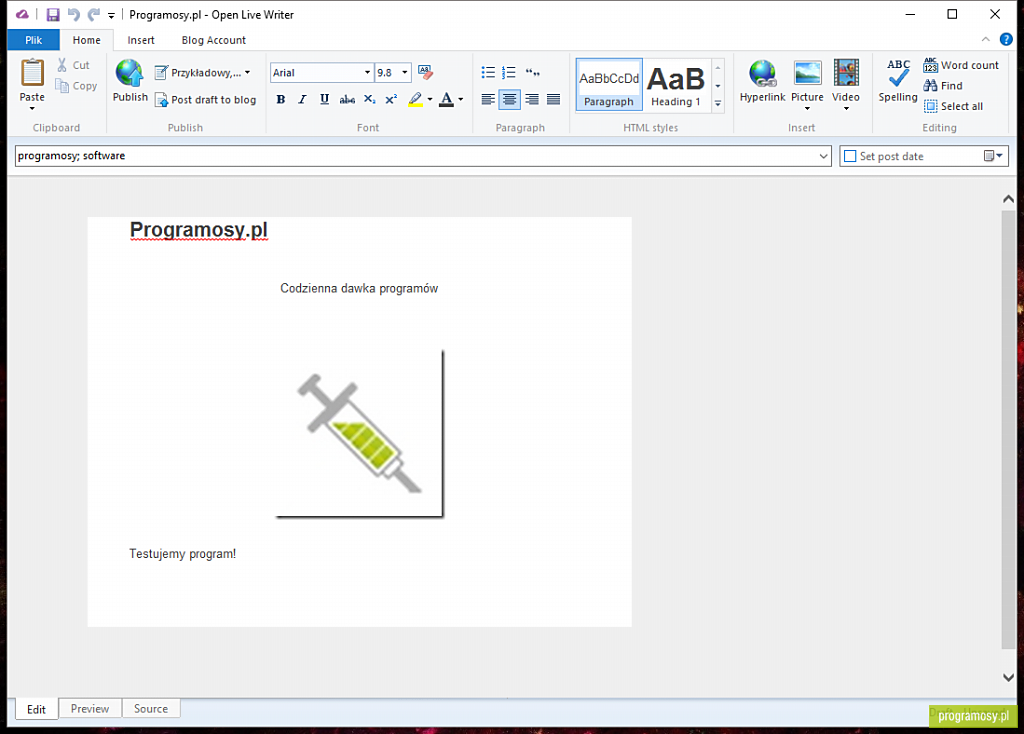Toggle Subscript formatting

[x=370, y=99]
